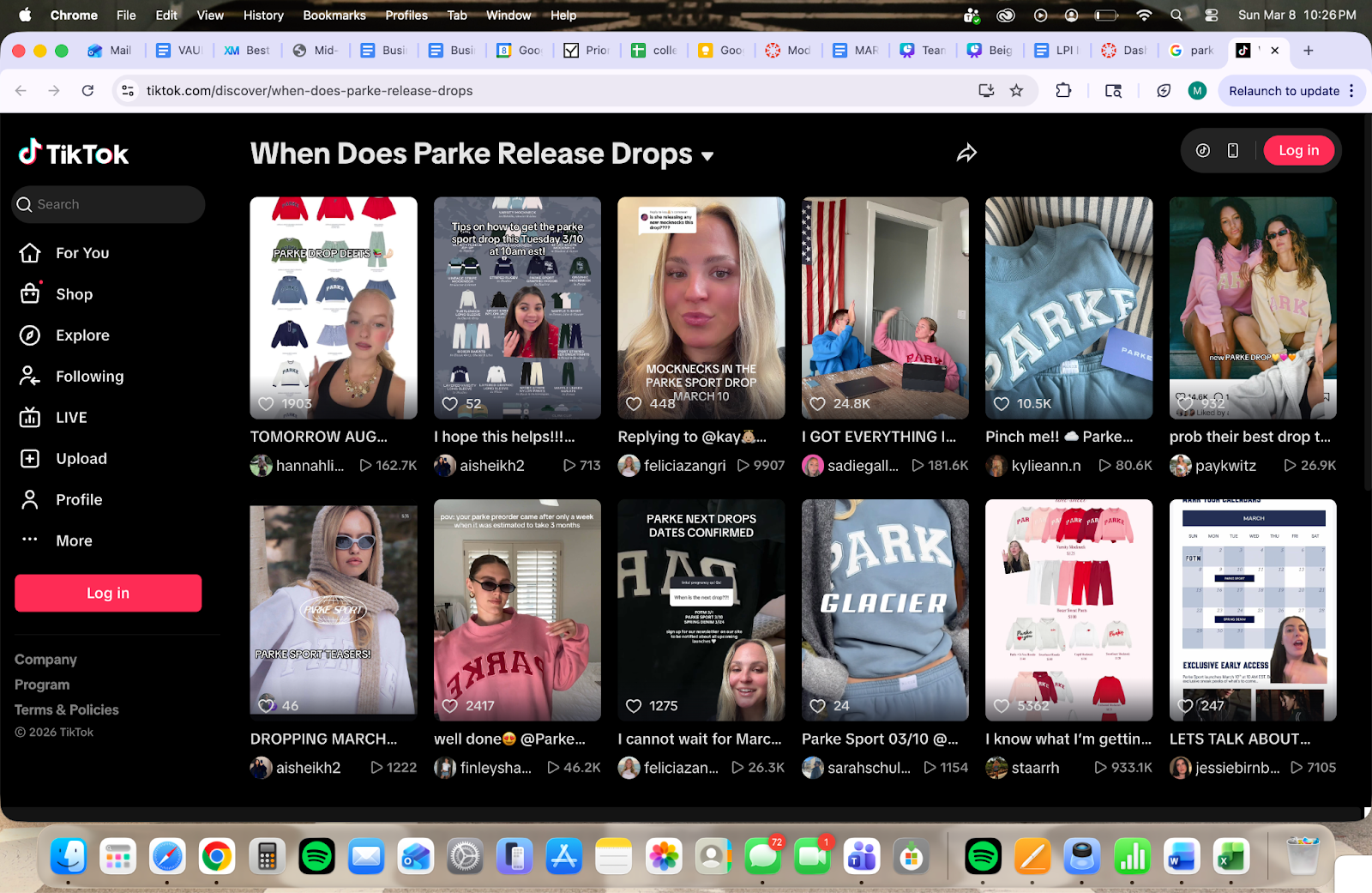Open the paykwitz creator name

[x=1225, y=466]
